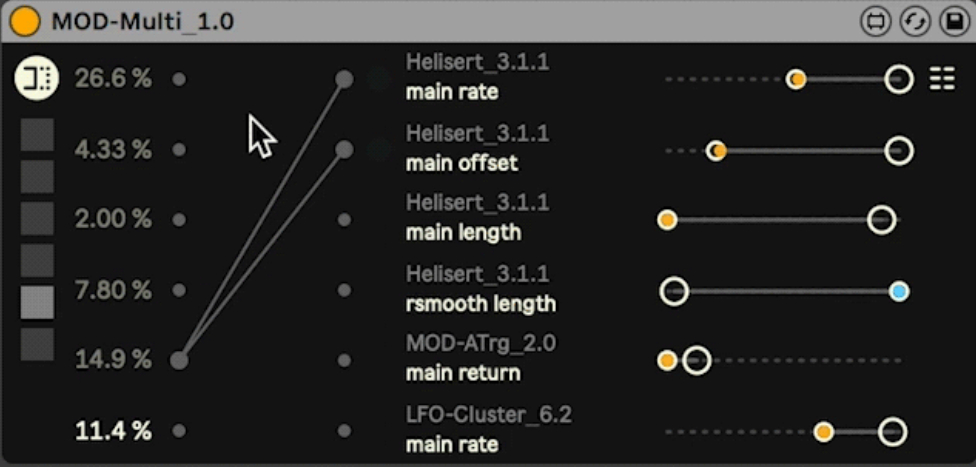The height and width of the screenshot is (467, 976).
Task: Click the blue handle on rsmooth length slider
Action: (x=899, y=291)
